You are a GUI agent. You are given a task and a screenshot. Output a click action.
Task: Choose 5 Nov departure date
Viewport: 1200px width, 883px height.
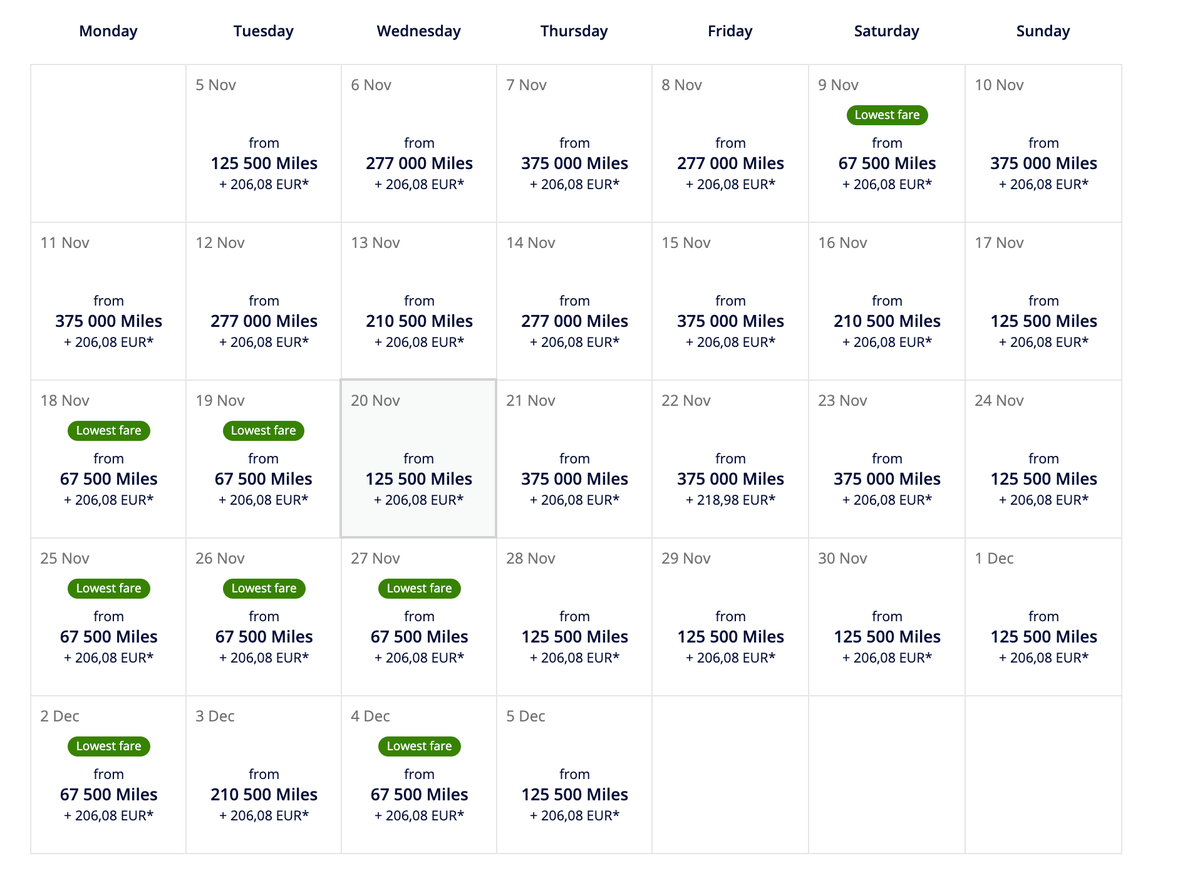click(263, 143)
